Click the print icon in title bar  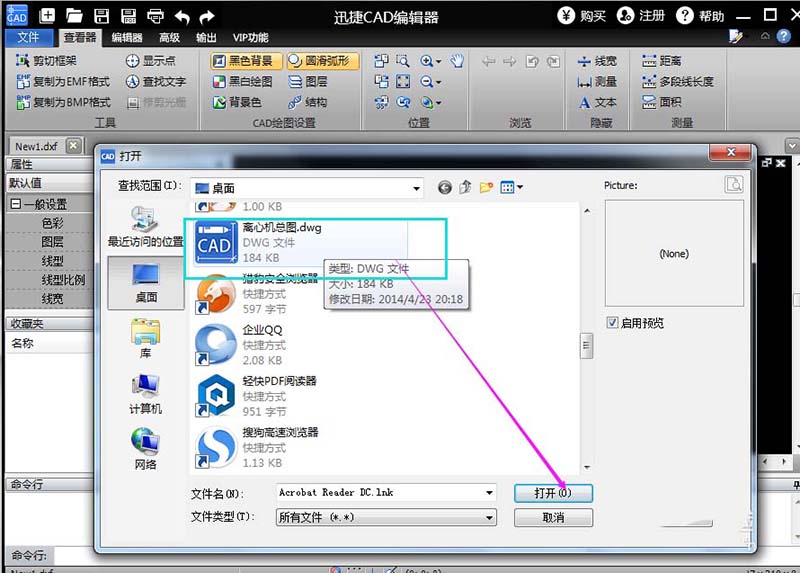pos(155,16)
